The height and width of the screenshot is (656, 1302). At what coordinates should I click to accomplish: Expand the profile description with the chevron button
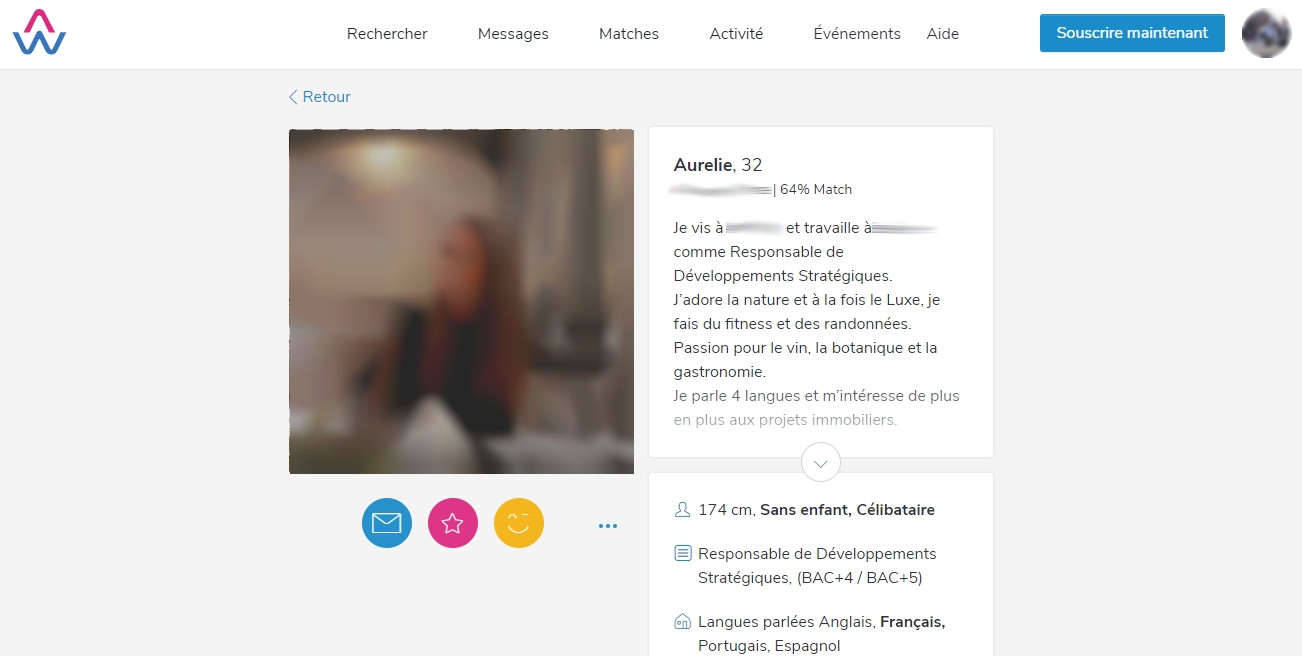click(821, 463)
